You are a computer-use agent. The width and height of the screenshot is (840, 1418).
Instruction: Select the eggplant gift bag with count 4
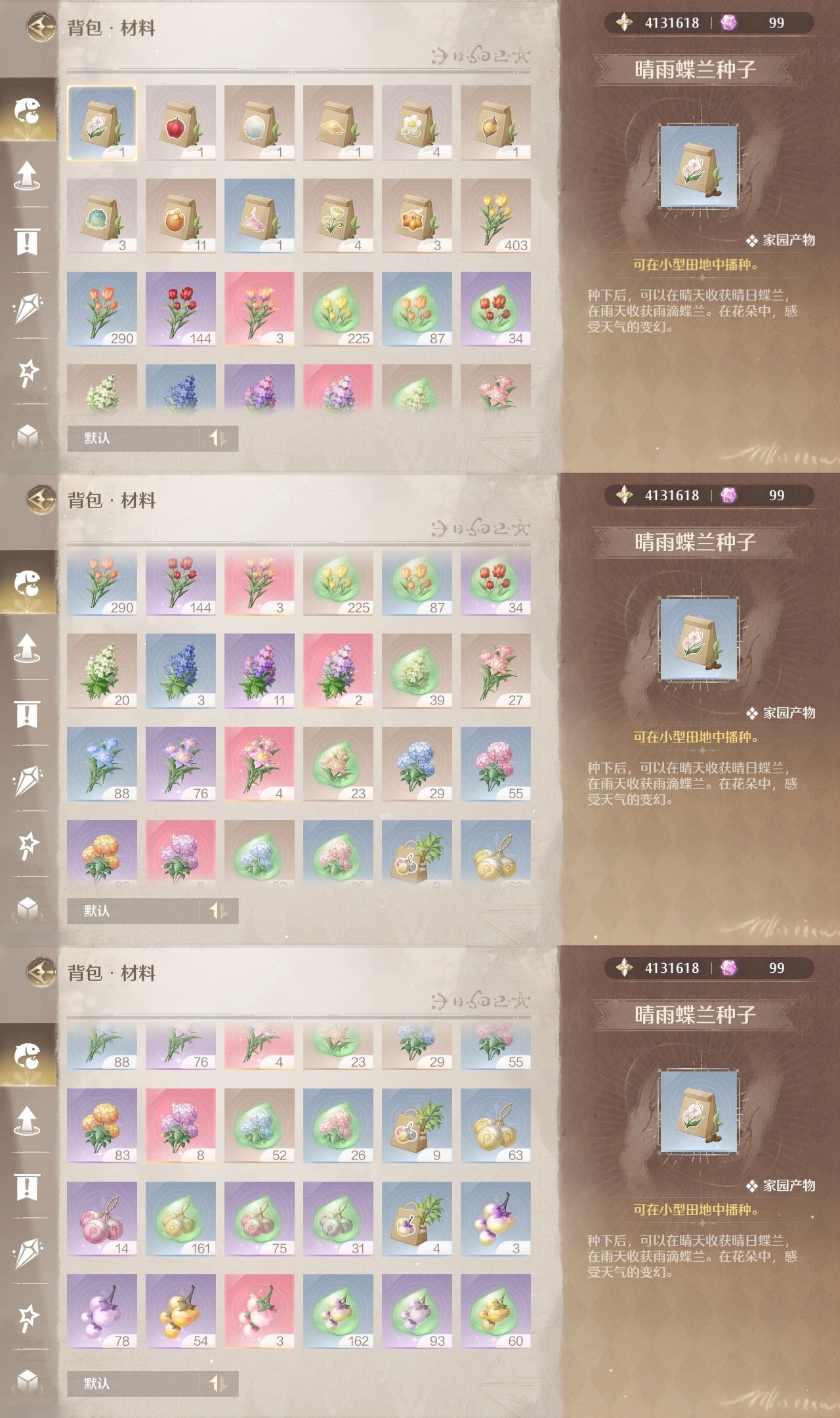coord(417,1219)
